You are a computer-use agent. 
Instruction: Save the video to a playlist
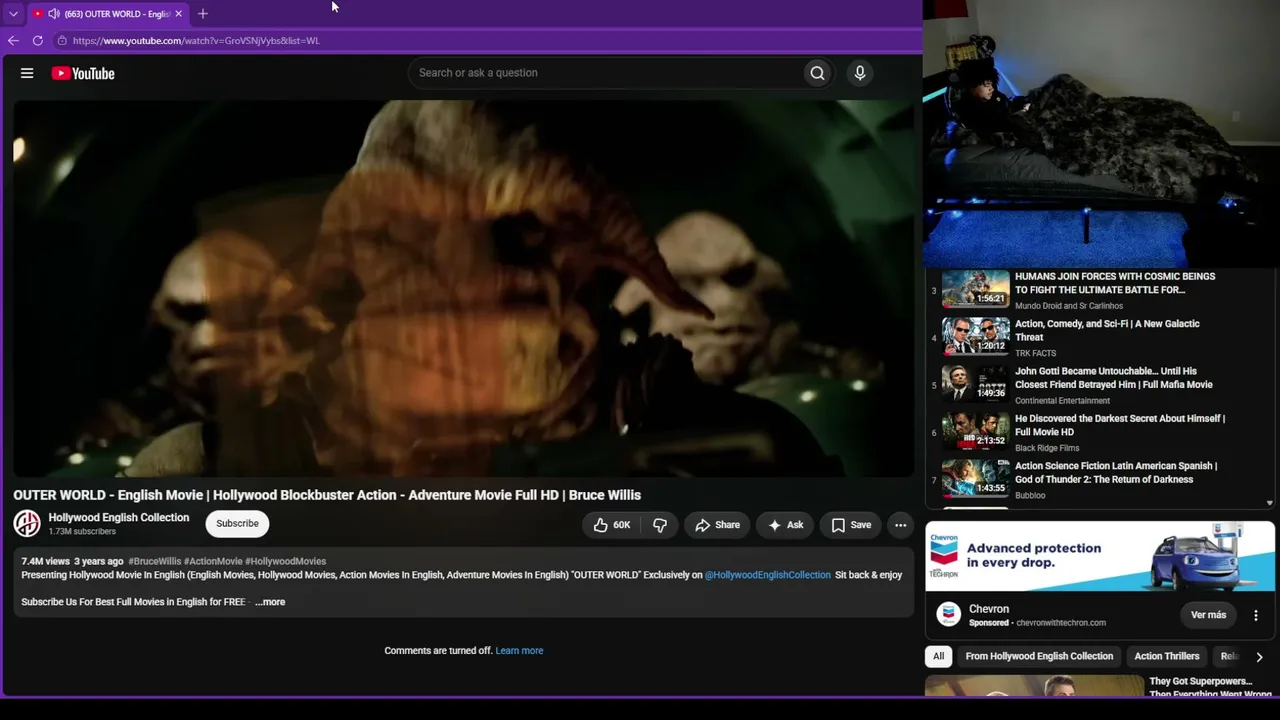[851, 525]
